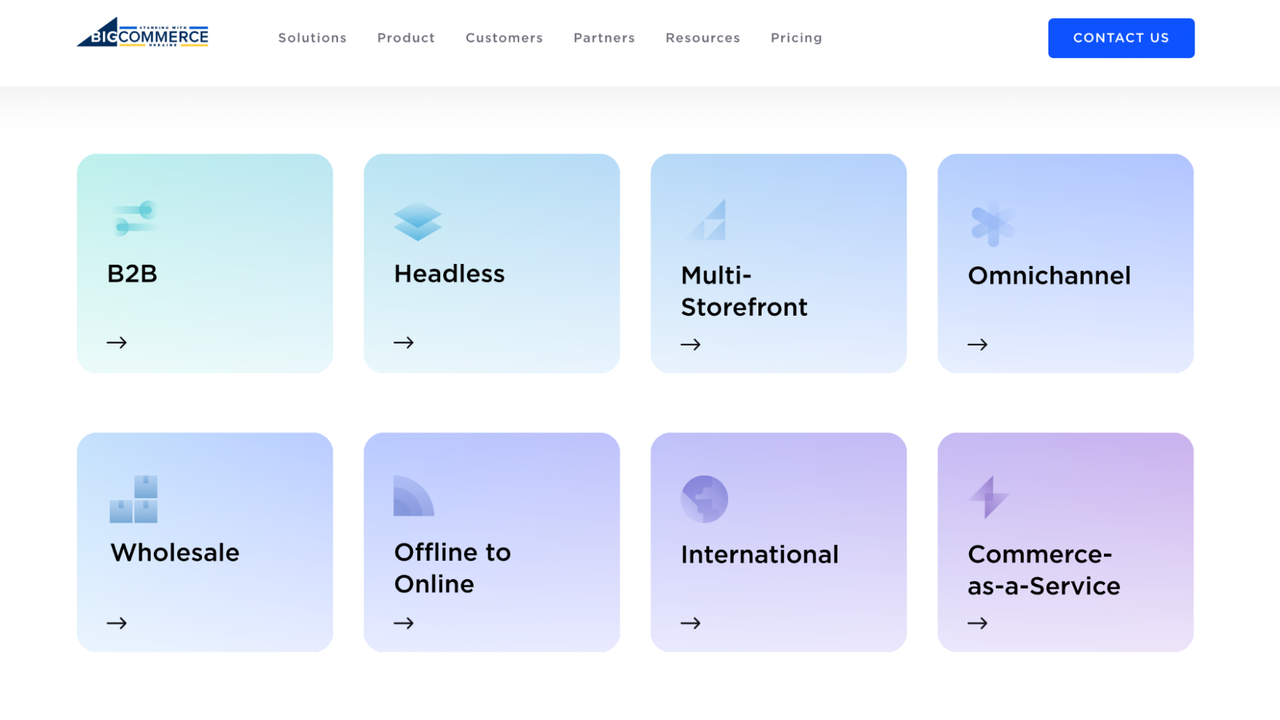Open the B2B card arrow link
Screen dimensions: 1280x720
coord(116,342)
